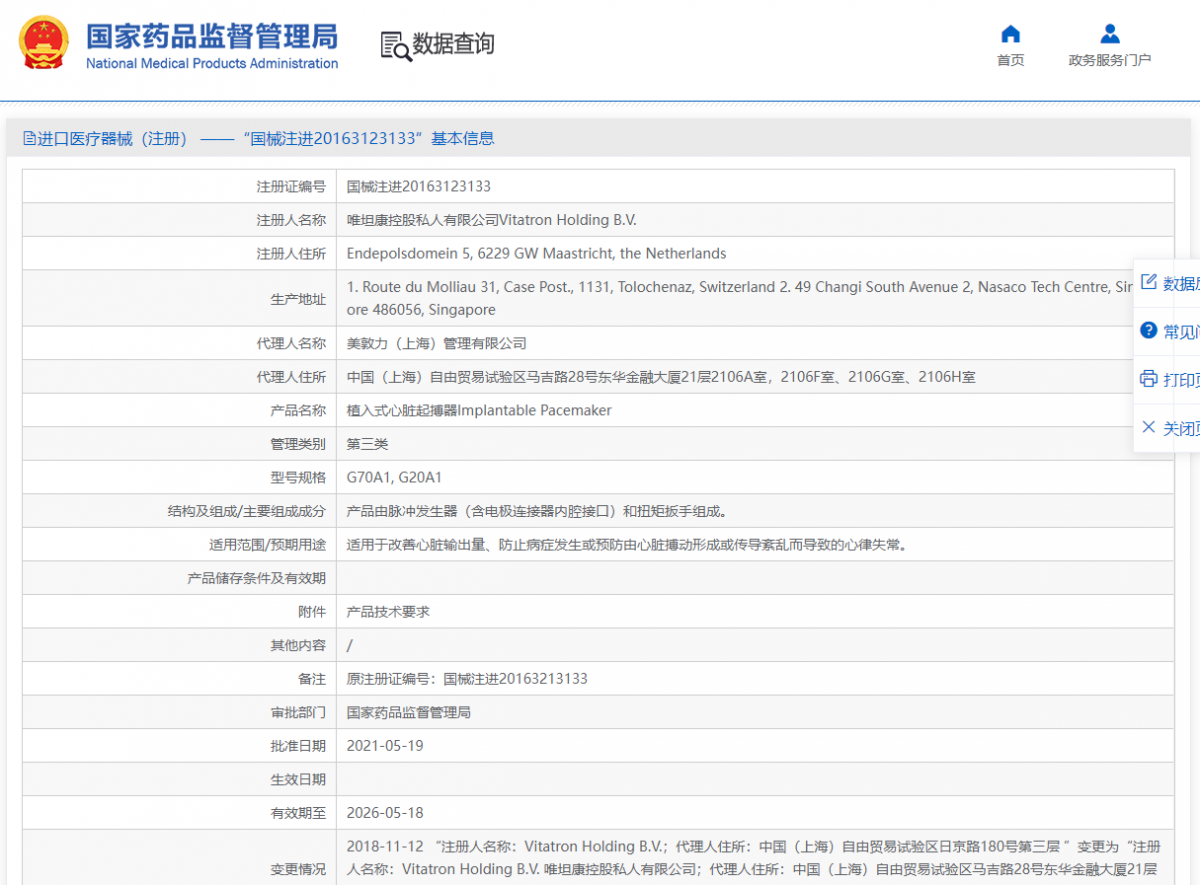
Task: Click the Route du Molliau production address
Action: tap(741, 298)
